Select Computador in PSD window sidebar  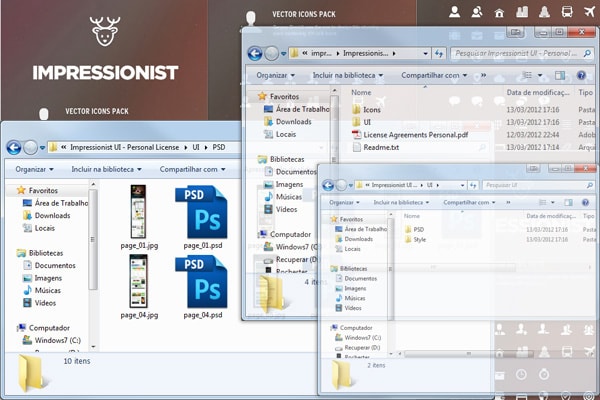click(49, 328)
